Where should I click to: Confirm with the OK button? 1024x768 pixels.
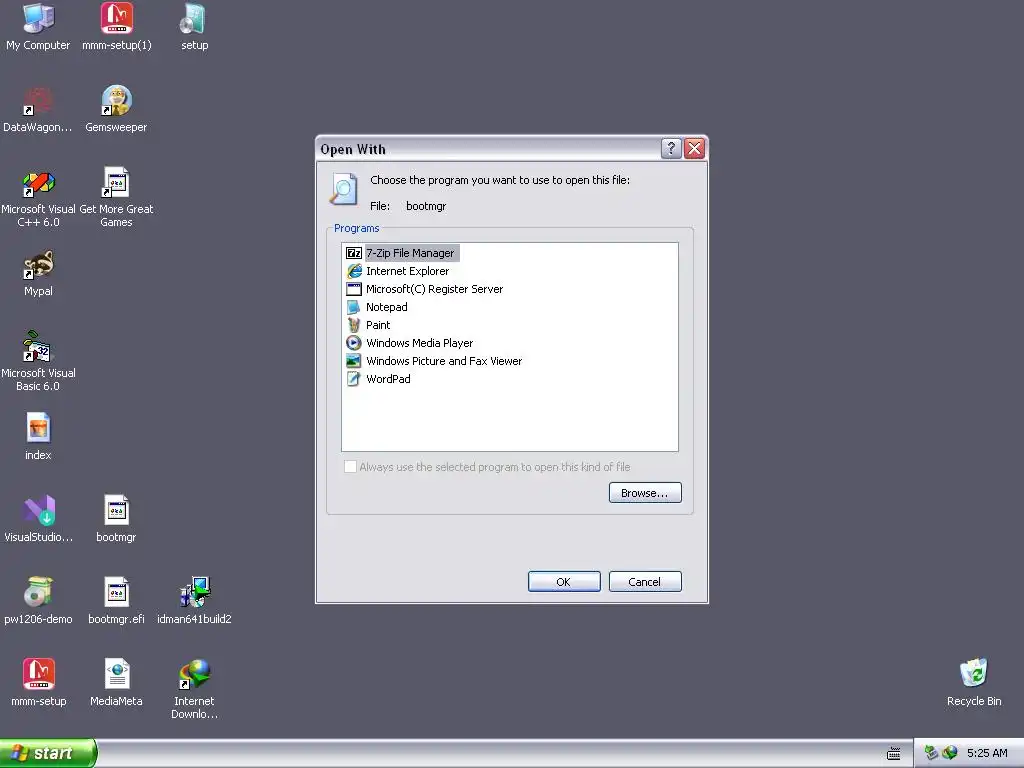tap(564, 581)
